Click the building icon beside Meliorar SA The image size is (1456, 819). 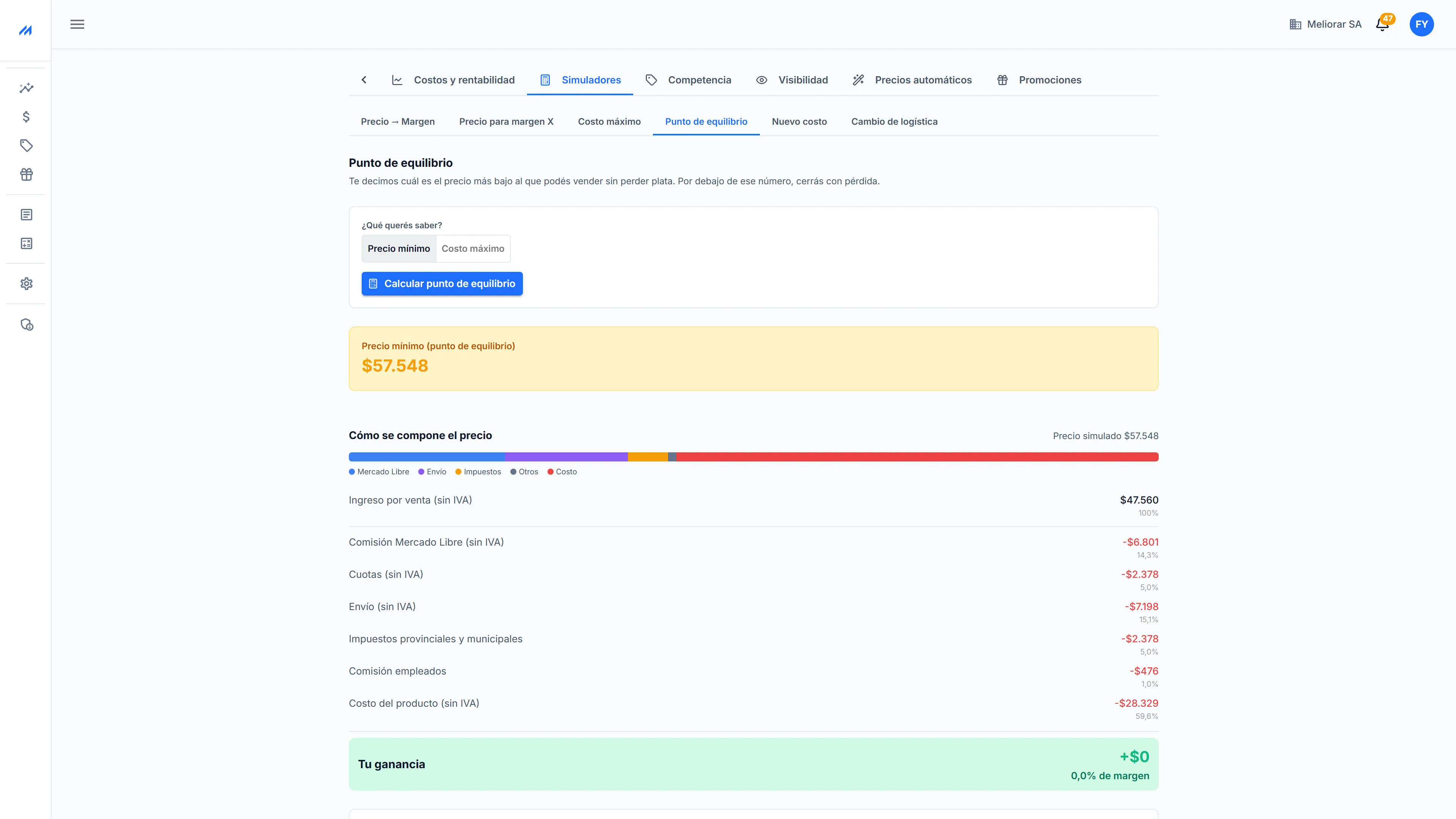point(1296,24)
